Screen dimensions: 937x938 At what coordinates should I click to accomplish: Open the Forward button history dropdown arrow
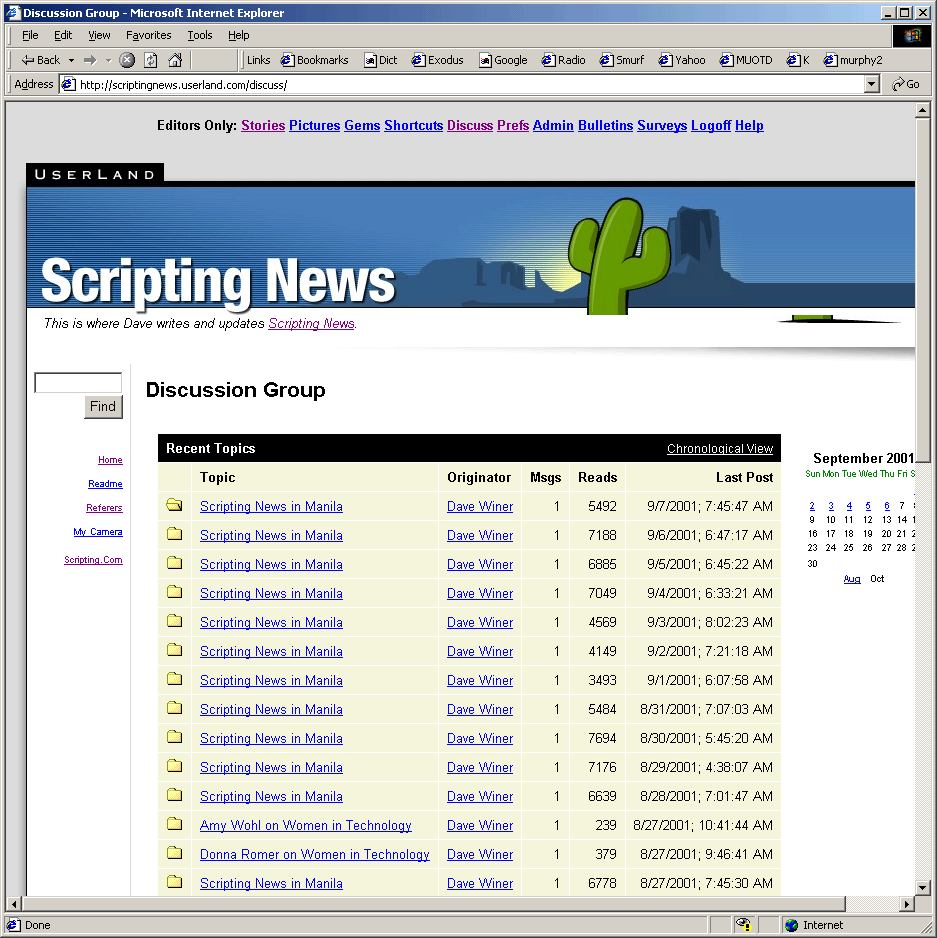point(108,60)
